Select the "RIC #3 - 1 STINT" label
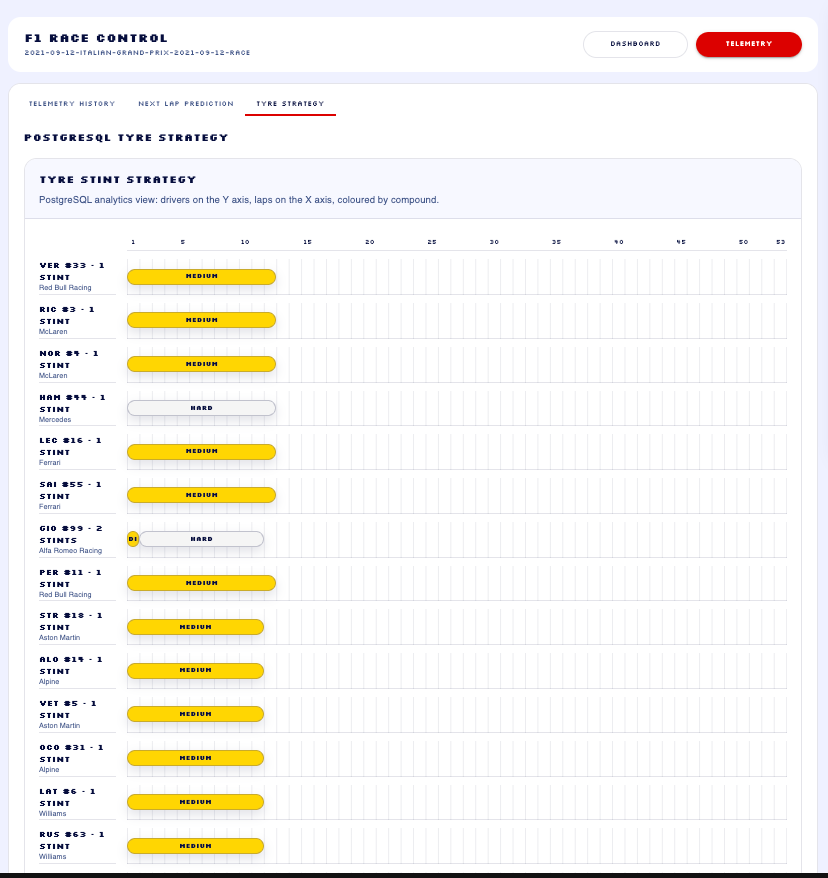This screenshot has height=878, width=828. [67, 315]
